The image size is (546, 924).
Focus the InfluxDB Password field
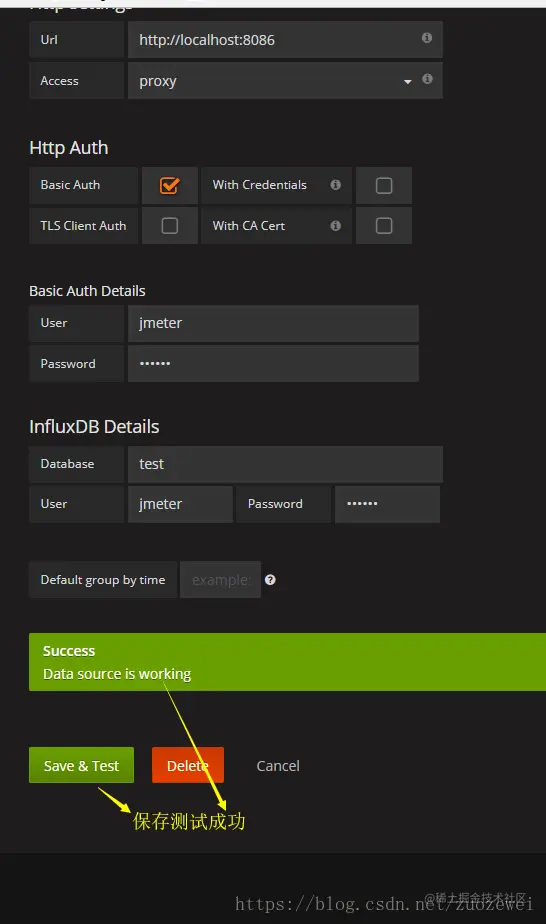[x=388, y=504]
